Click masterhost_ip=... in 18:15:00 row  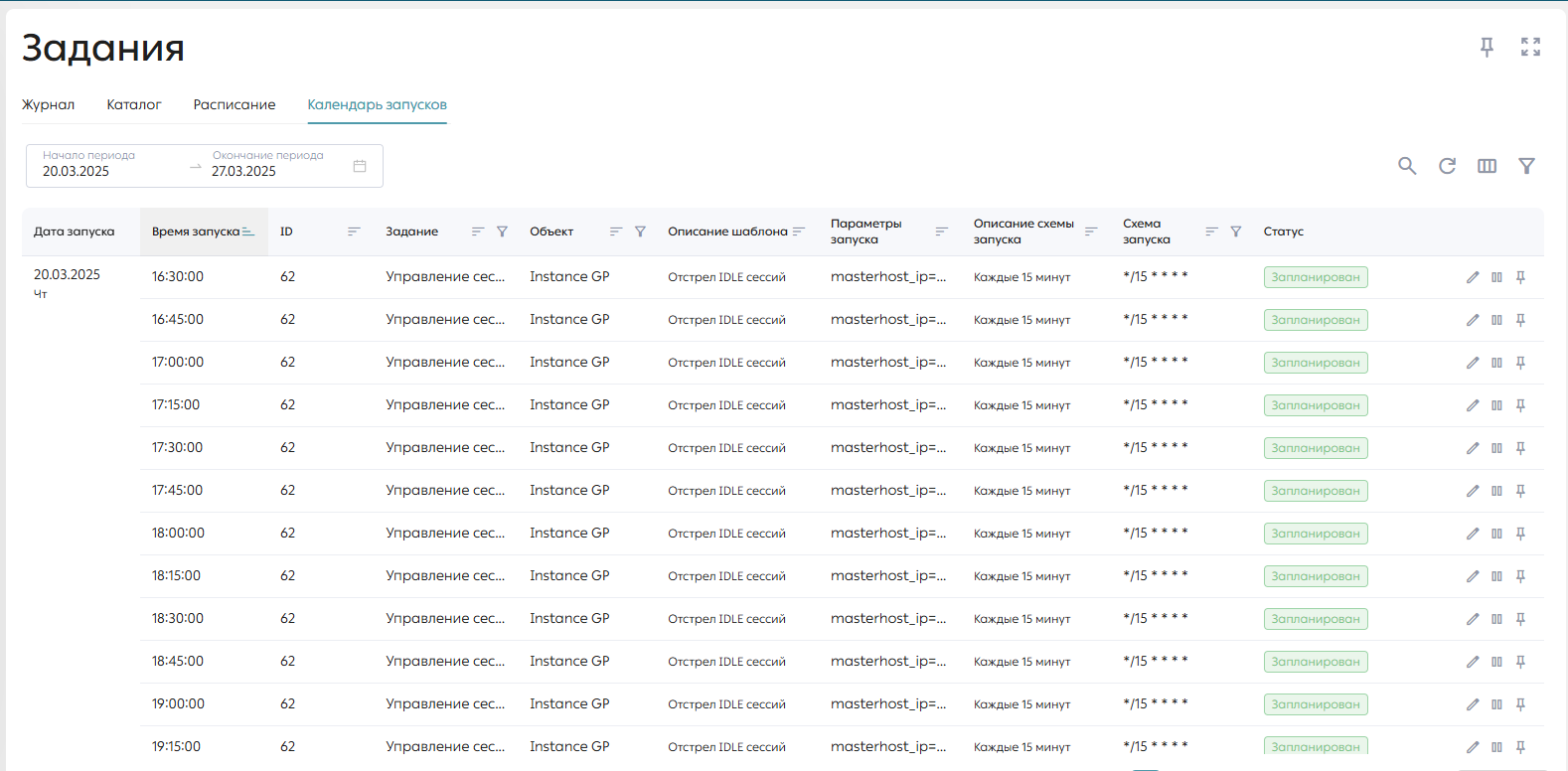coord(888,576)
